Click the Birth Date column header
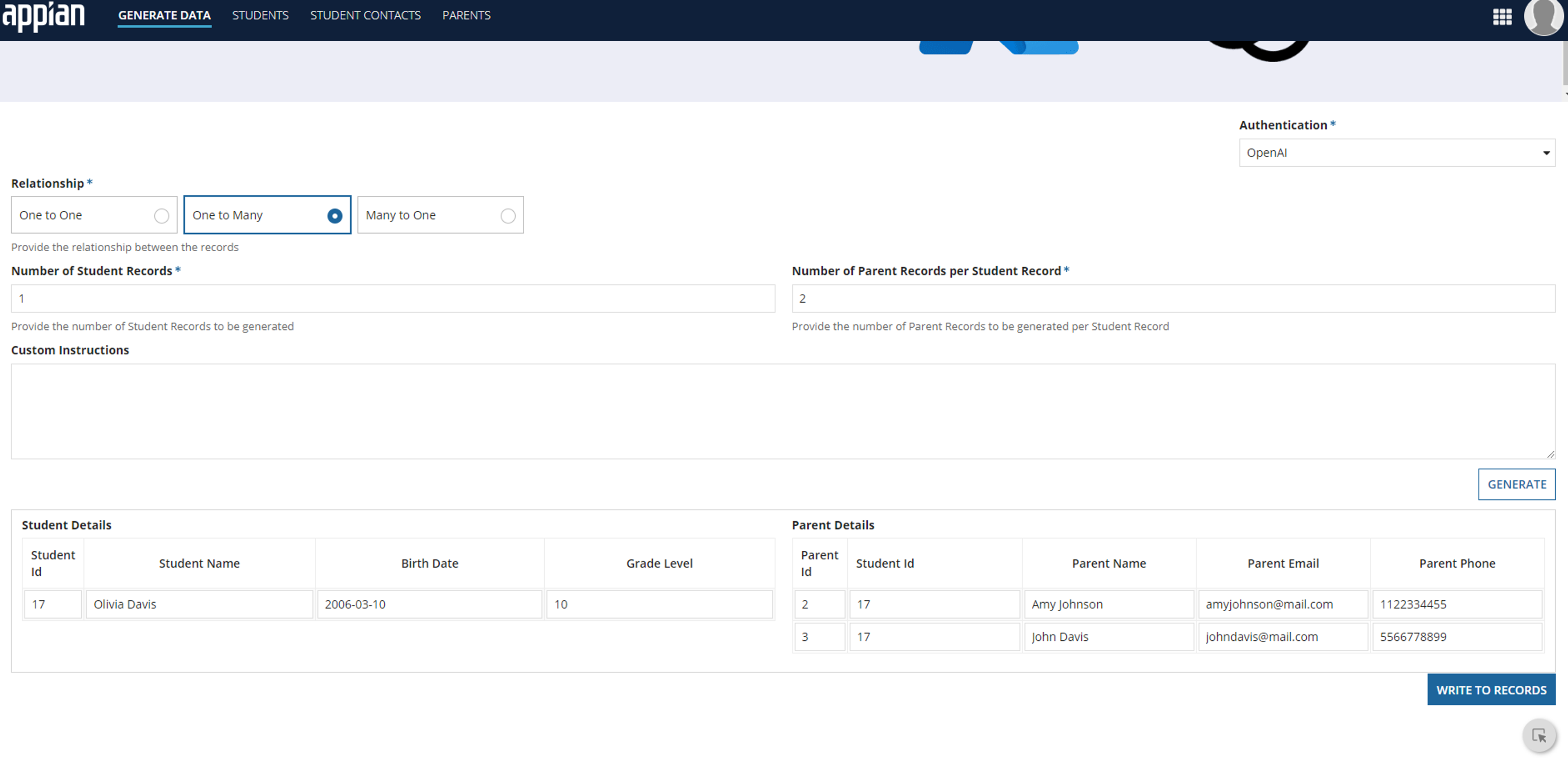 [x=429, y=563]
